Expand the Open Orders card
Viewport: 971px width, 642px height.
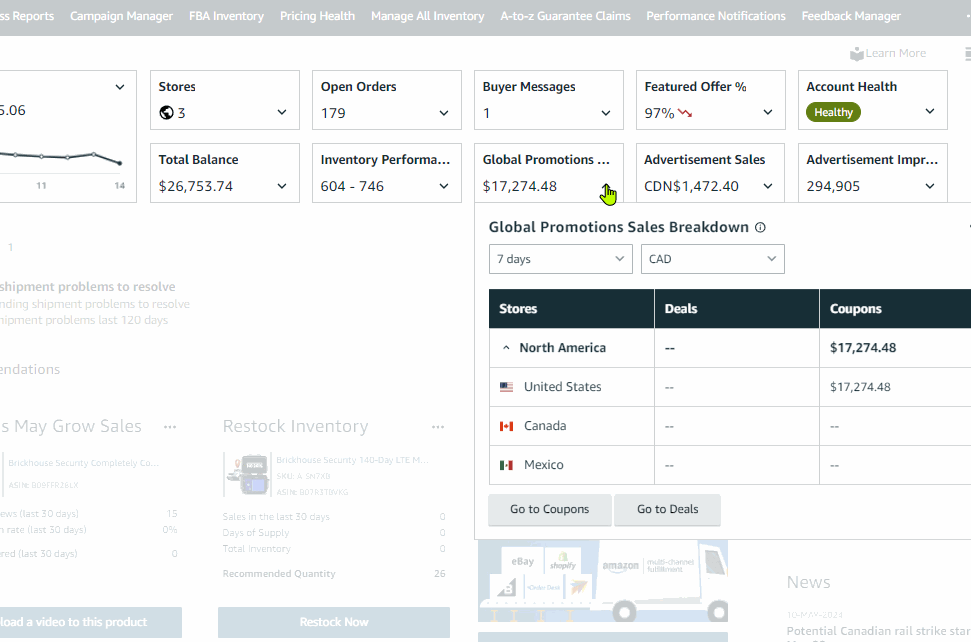tap(443, 113)
